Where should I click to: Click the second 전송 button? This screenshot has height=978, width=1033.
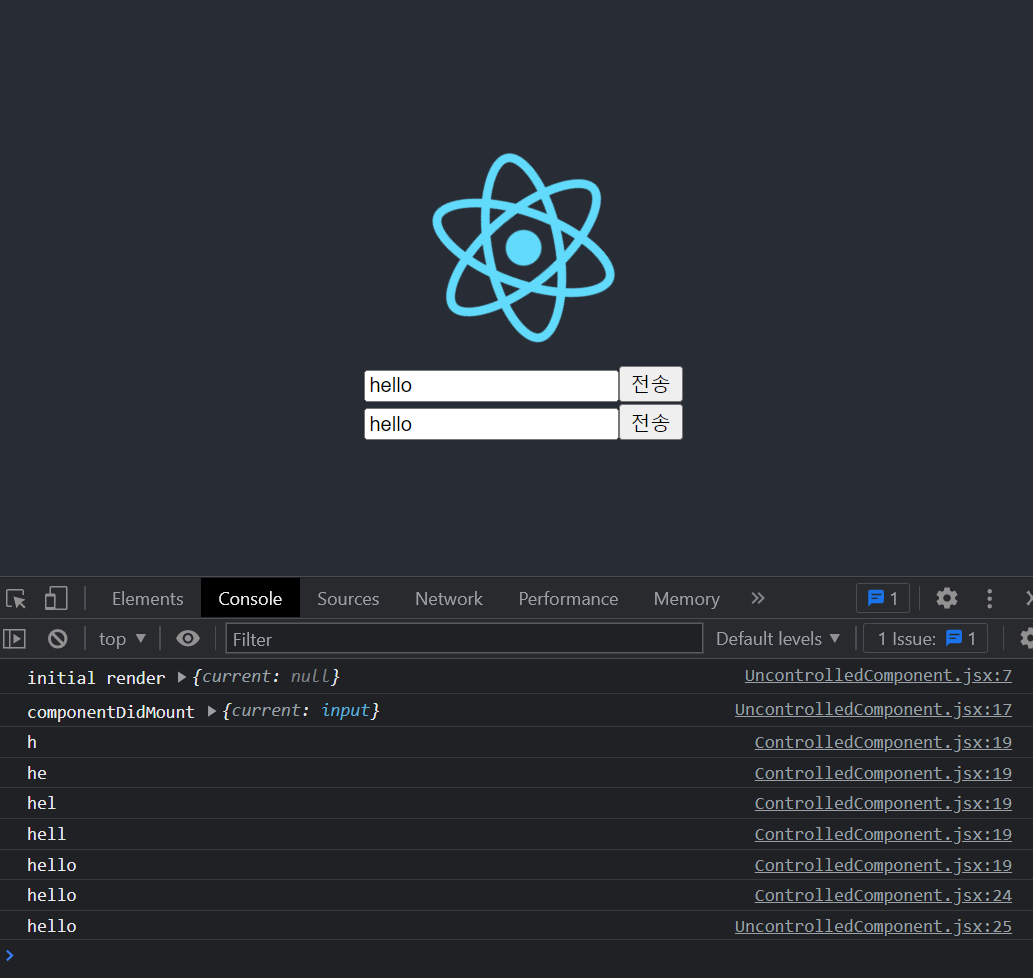(x=651, y=423)
